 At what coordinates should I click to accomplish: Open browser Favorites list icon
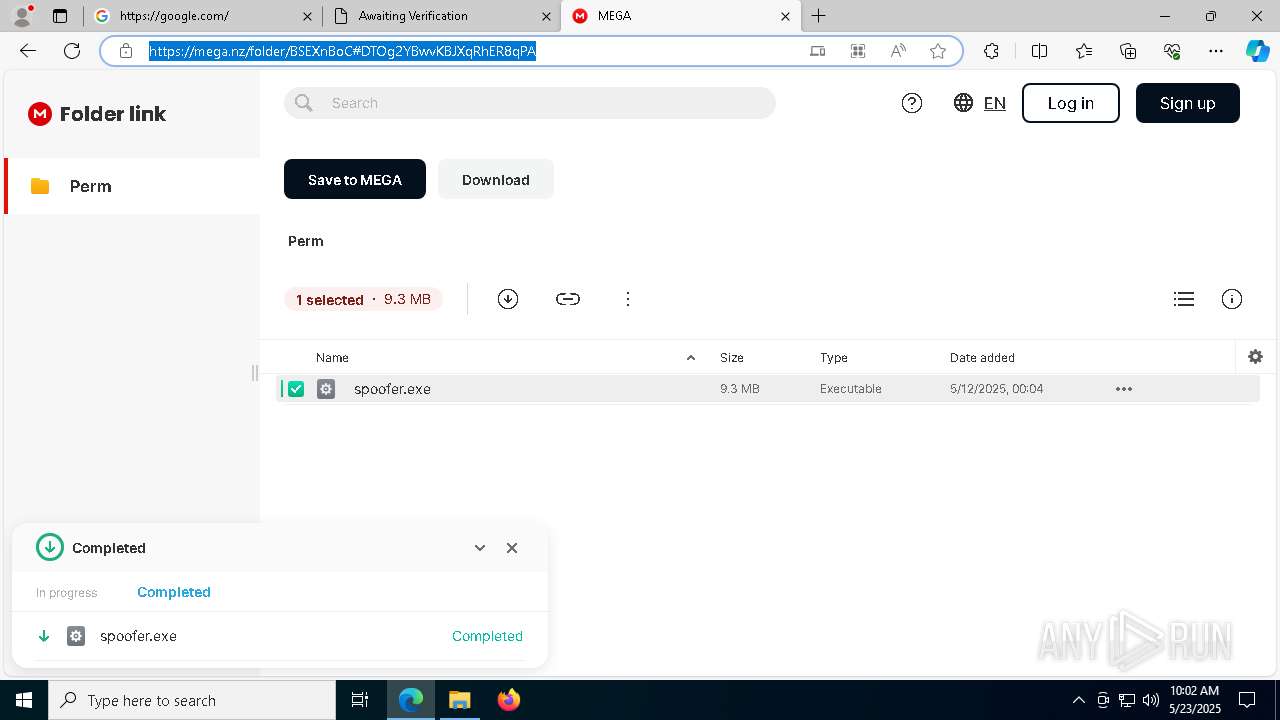coord(1084,51)
